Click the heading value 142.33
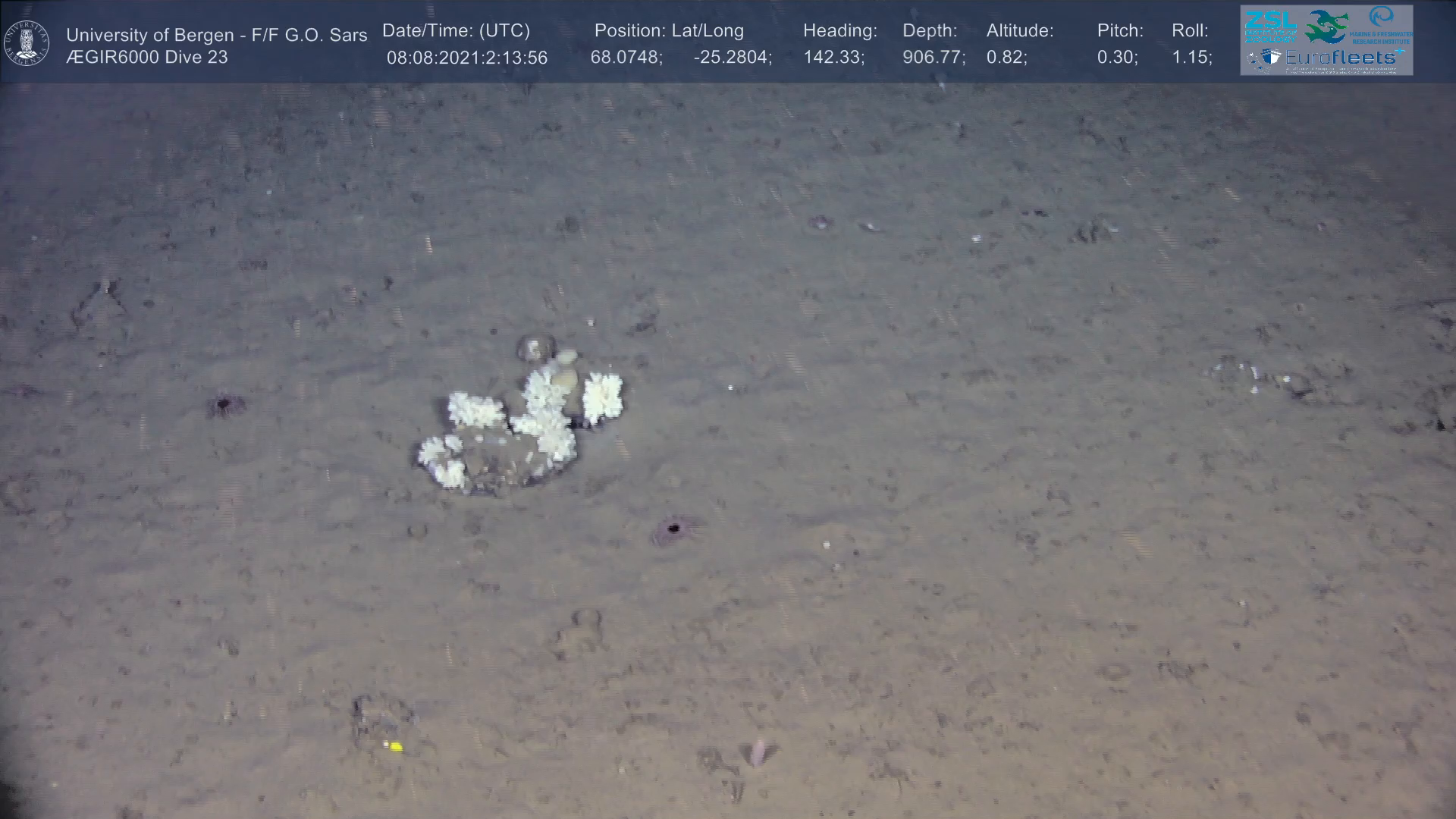The width and height of the screenshot is (1456, 819). 833,58
